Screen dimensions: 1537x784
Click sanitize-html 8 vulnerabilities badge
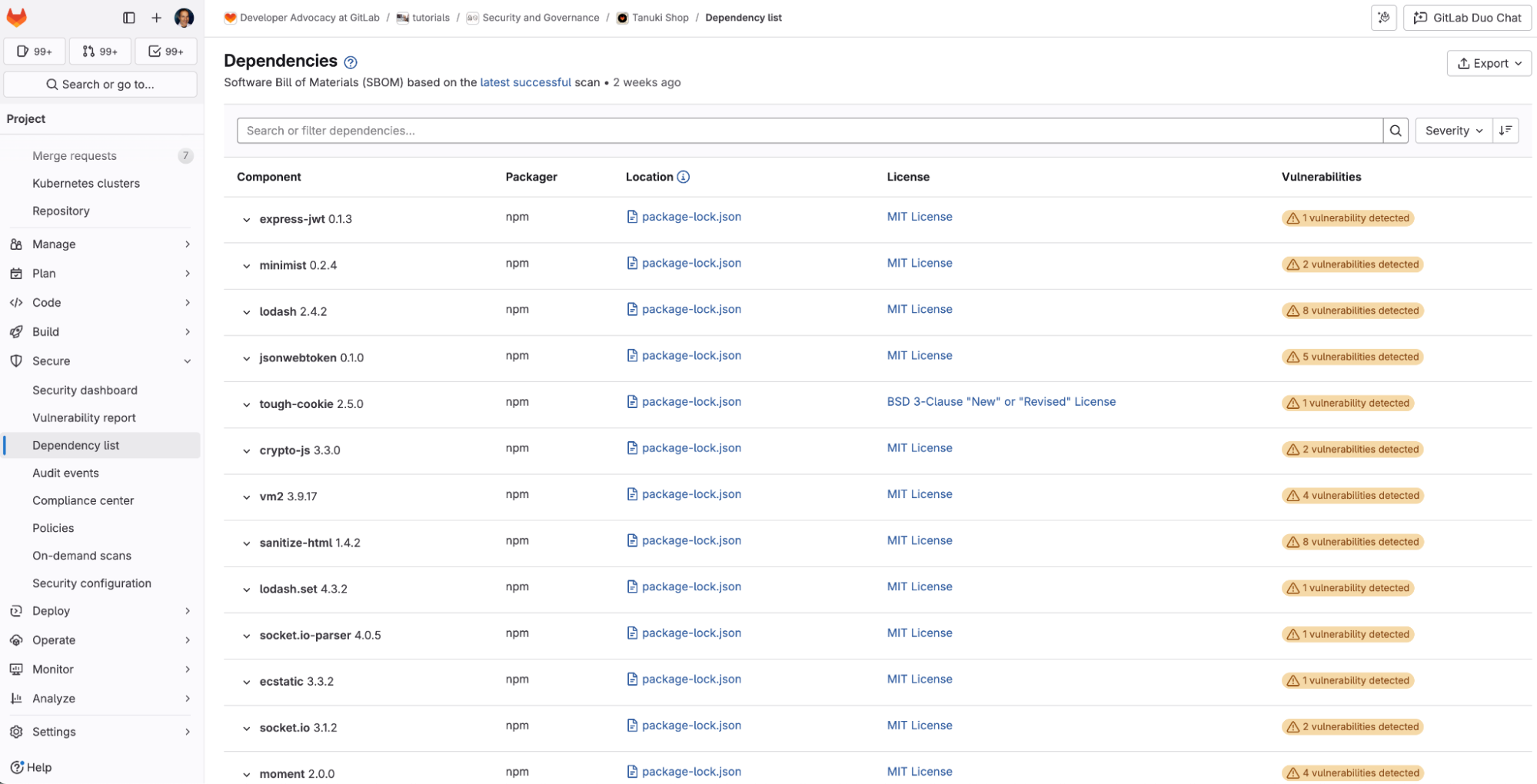click(1352, 542)
